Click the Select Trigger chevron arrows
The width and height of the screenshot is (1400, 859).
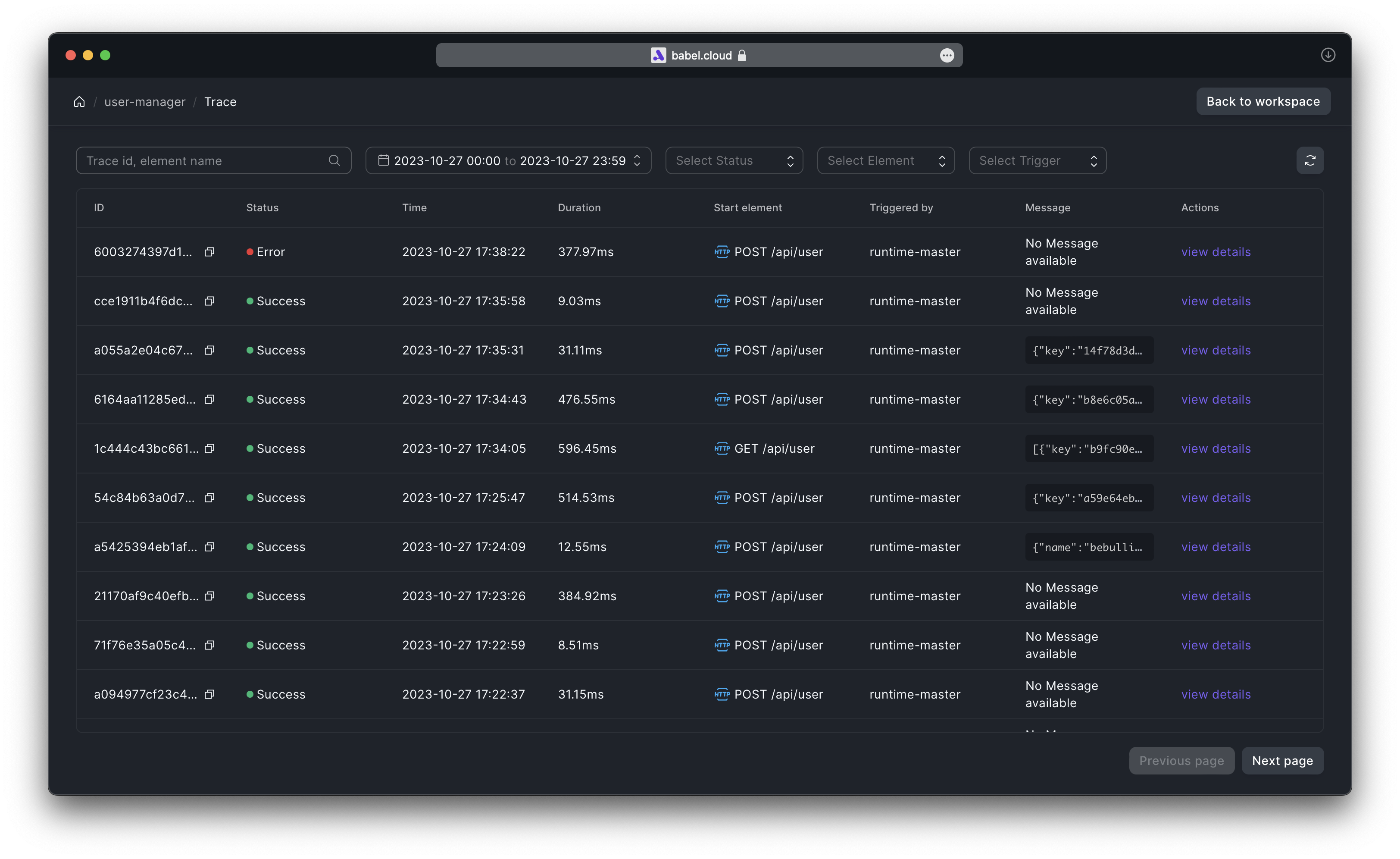pyautogui.click(x=1093, y=161)
